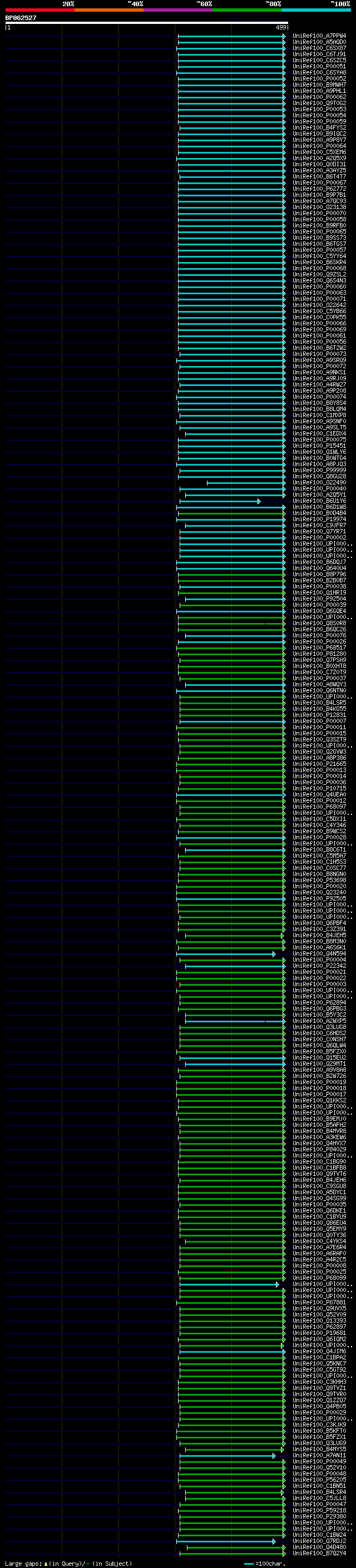Click label UniRef100_O22490
The width and height of the screenshot is (356, 1568).
(319, 483)
